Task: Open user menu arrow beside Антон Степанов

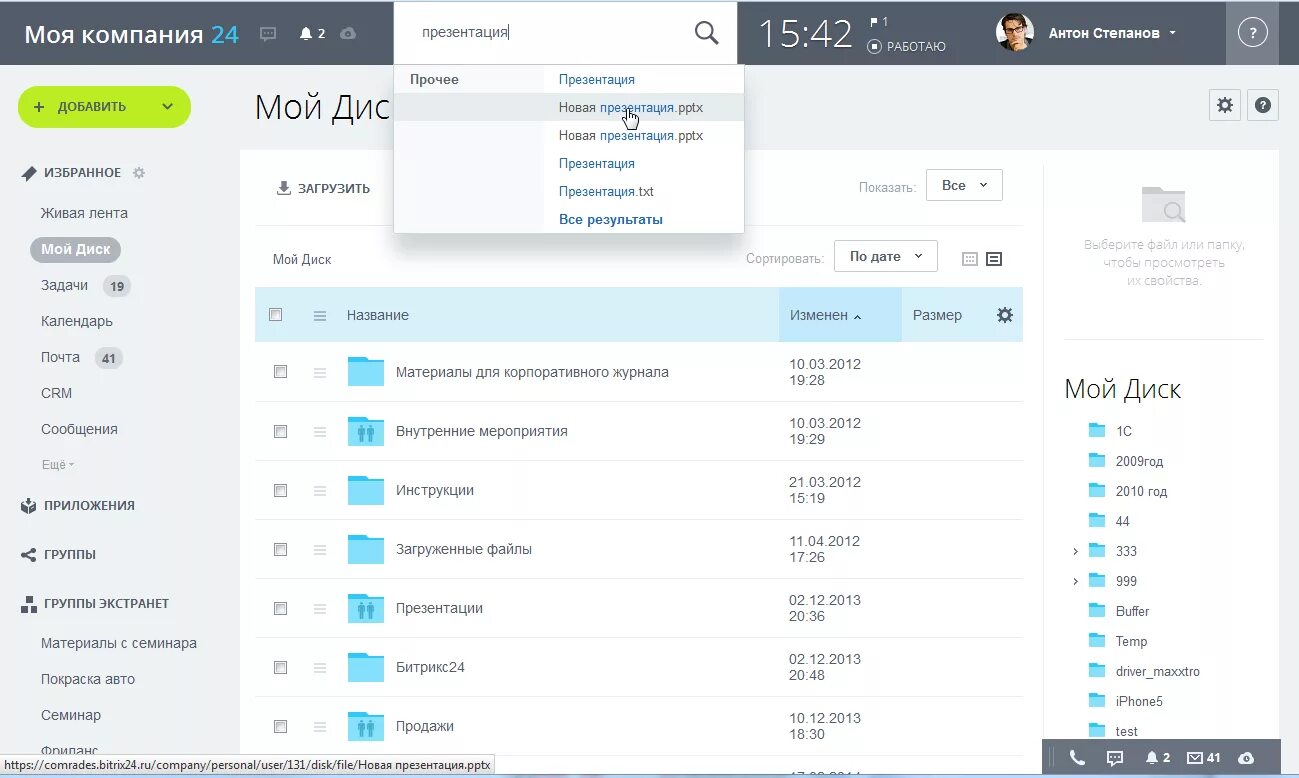Action: 1172,33
